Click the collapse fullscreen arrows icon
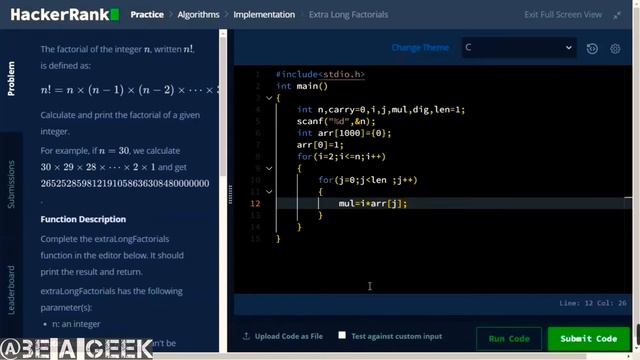This screenshot has height=360, width=640. 617,15
